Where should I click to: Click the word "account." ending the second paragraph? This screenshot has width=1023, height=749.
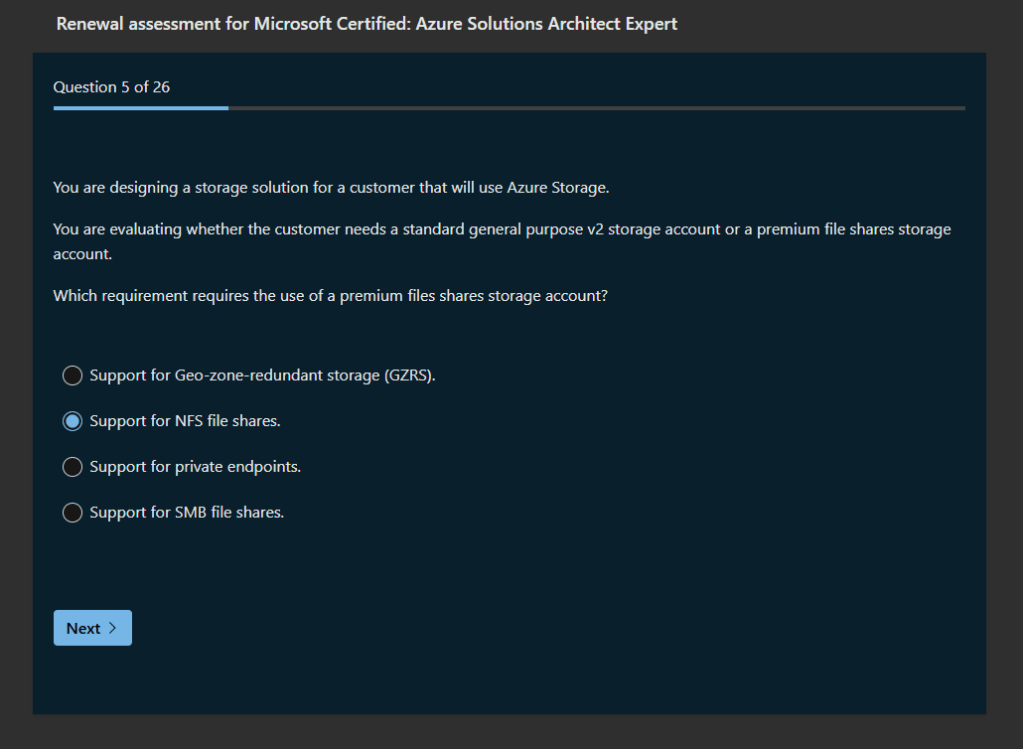click(x=80, y=254)
